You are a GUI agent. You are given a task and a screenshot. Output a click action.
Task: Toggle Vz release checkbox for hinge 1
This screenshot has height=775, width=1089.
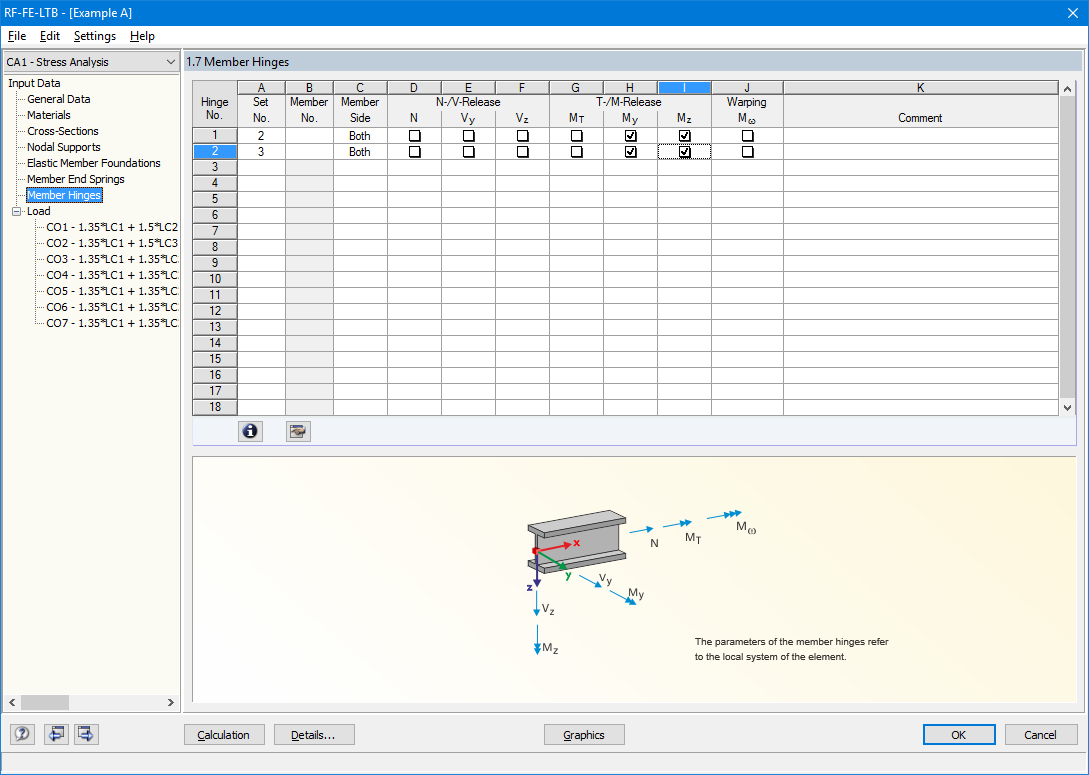523,136
